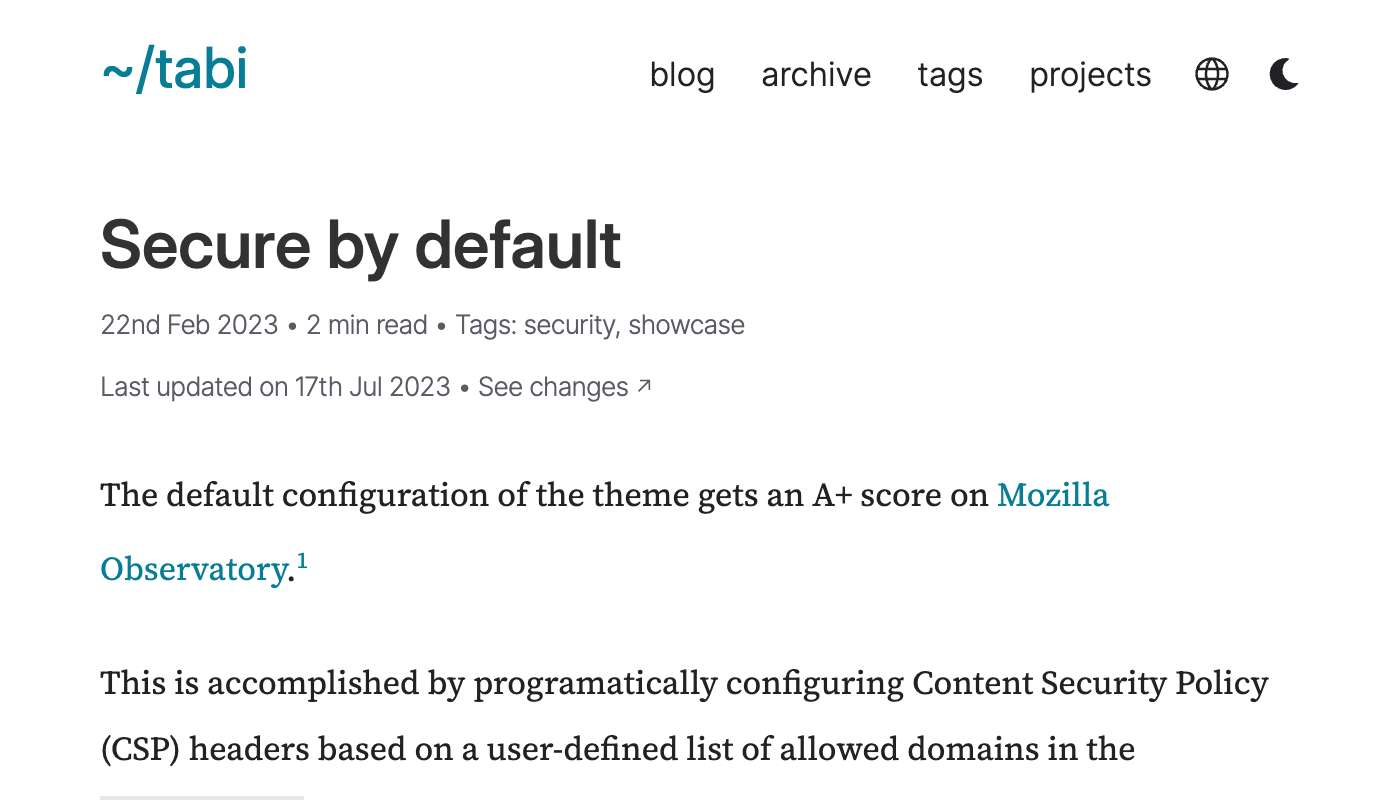Click the sentence about the A+ score
Viewport: 1400px width, 800px height.
(545, 495)
